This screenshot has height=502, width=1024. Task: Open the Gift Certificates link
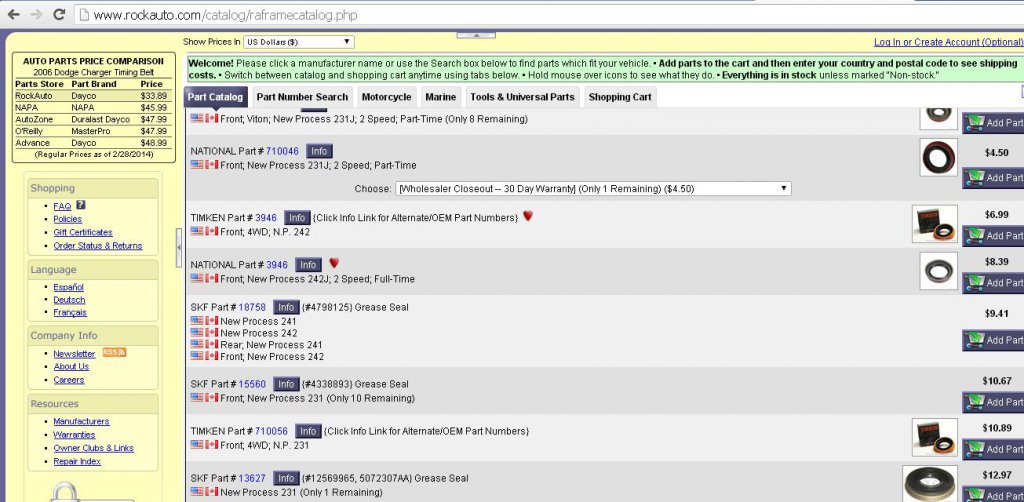tap(83, 232)
